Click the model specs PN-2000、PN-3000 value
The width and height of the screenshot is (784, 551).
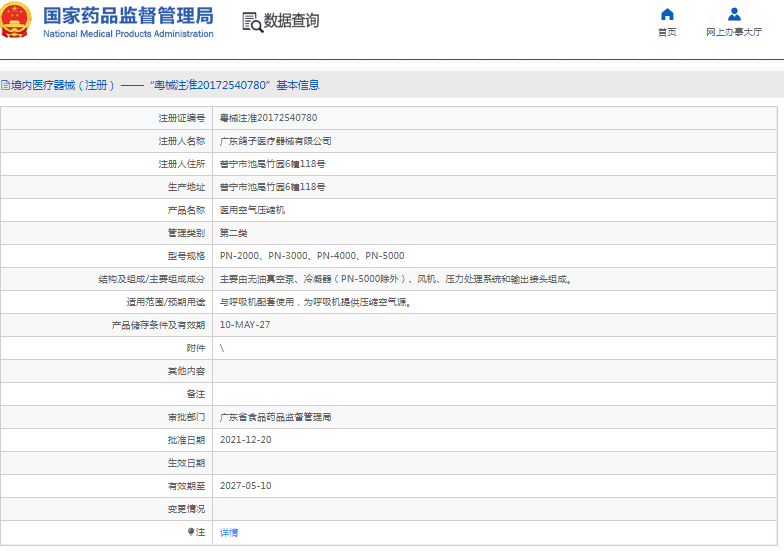tap(311, 256)
